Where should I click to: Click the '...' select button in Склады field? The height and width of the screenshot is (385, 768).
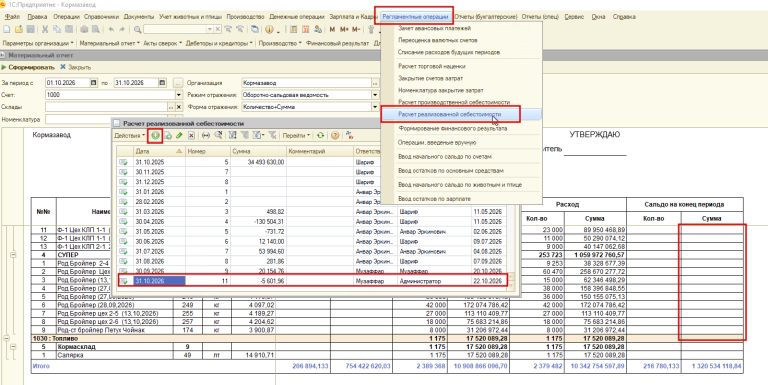pyautogui.click(x=171, y=106)
